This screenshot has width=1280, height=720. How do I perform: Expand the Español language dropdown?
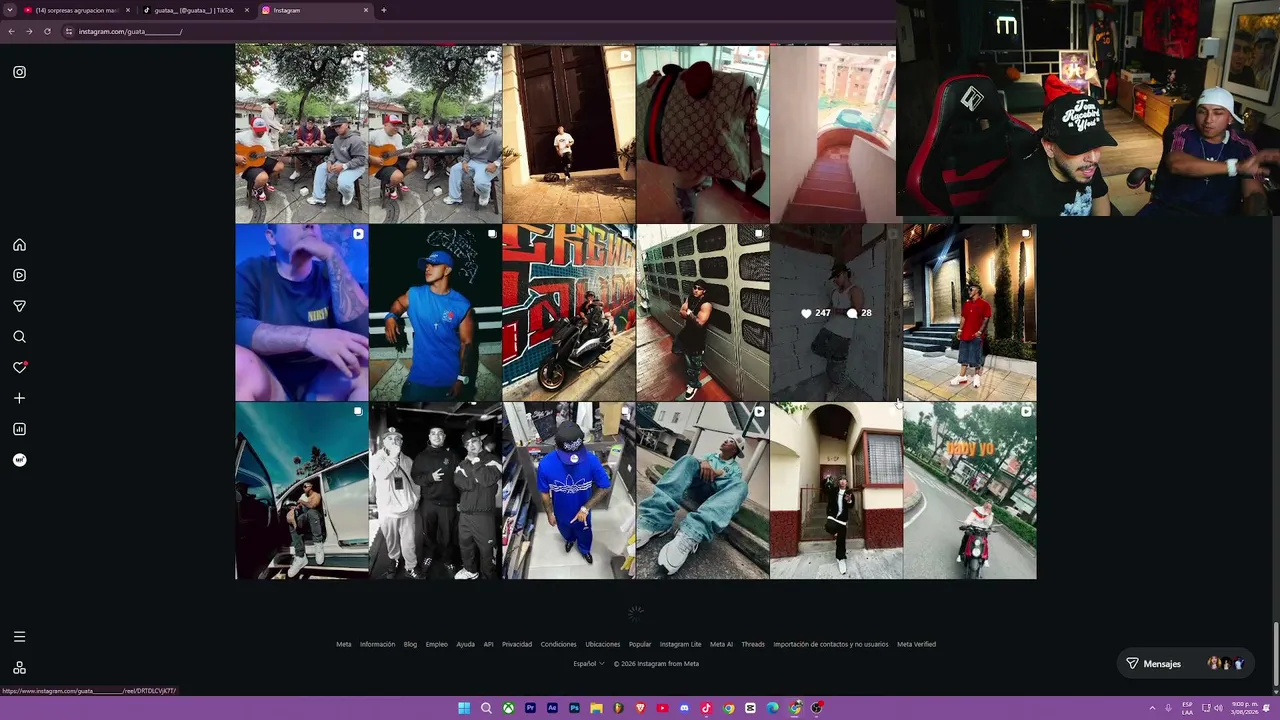coord(589,664)
